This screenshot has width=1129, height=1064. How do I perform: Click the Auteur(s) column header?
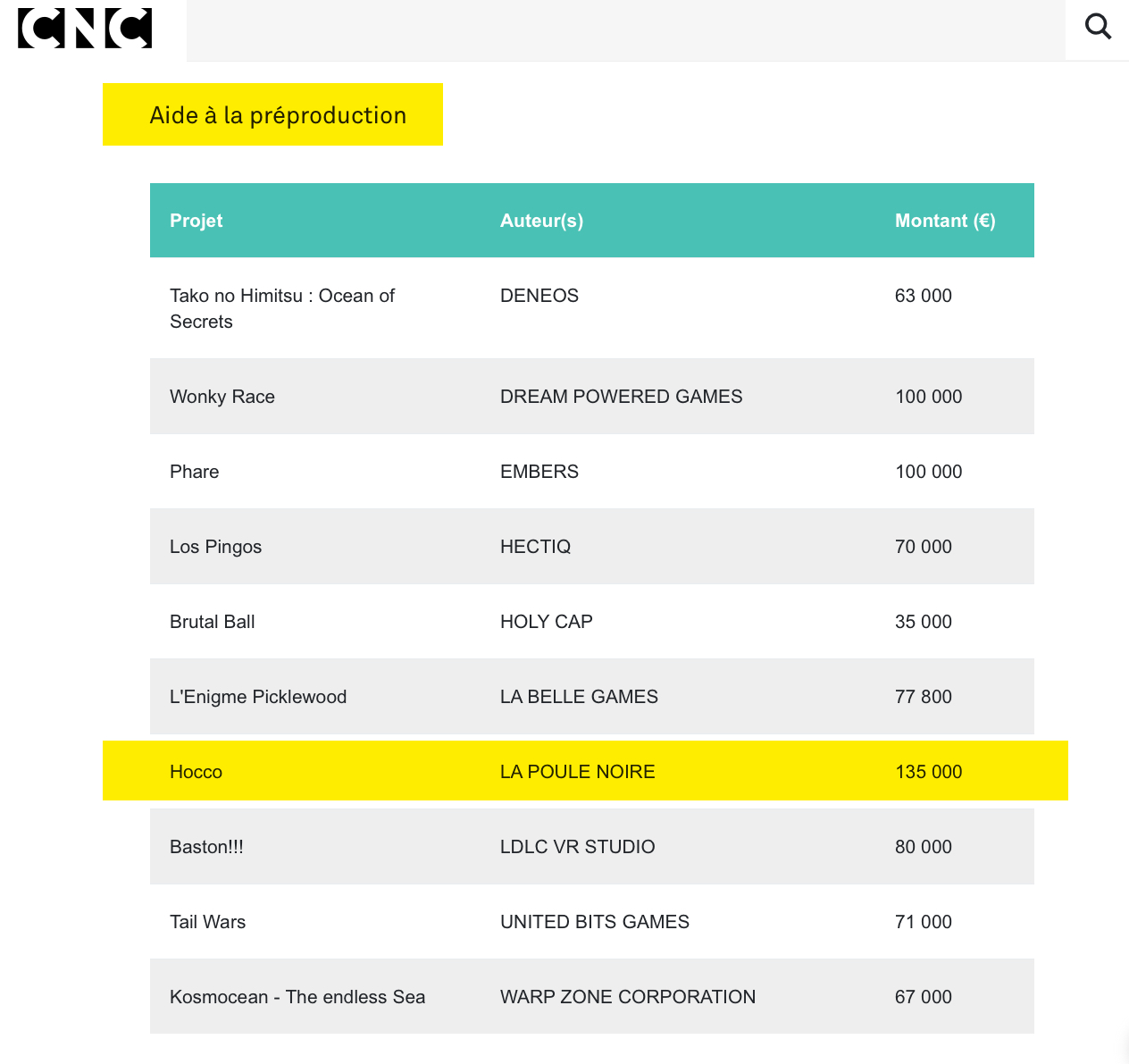(x=541, y=221)
